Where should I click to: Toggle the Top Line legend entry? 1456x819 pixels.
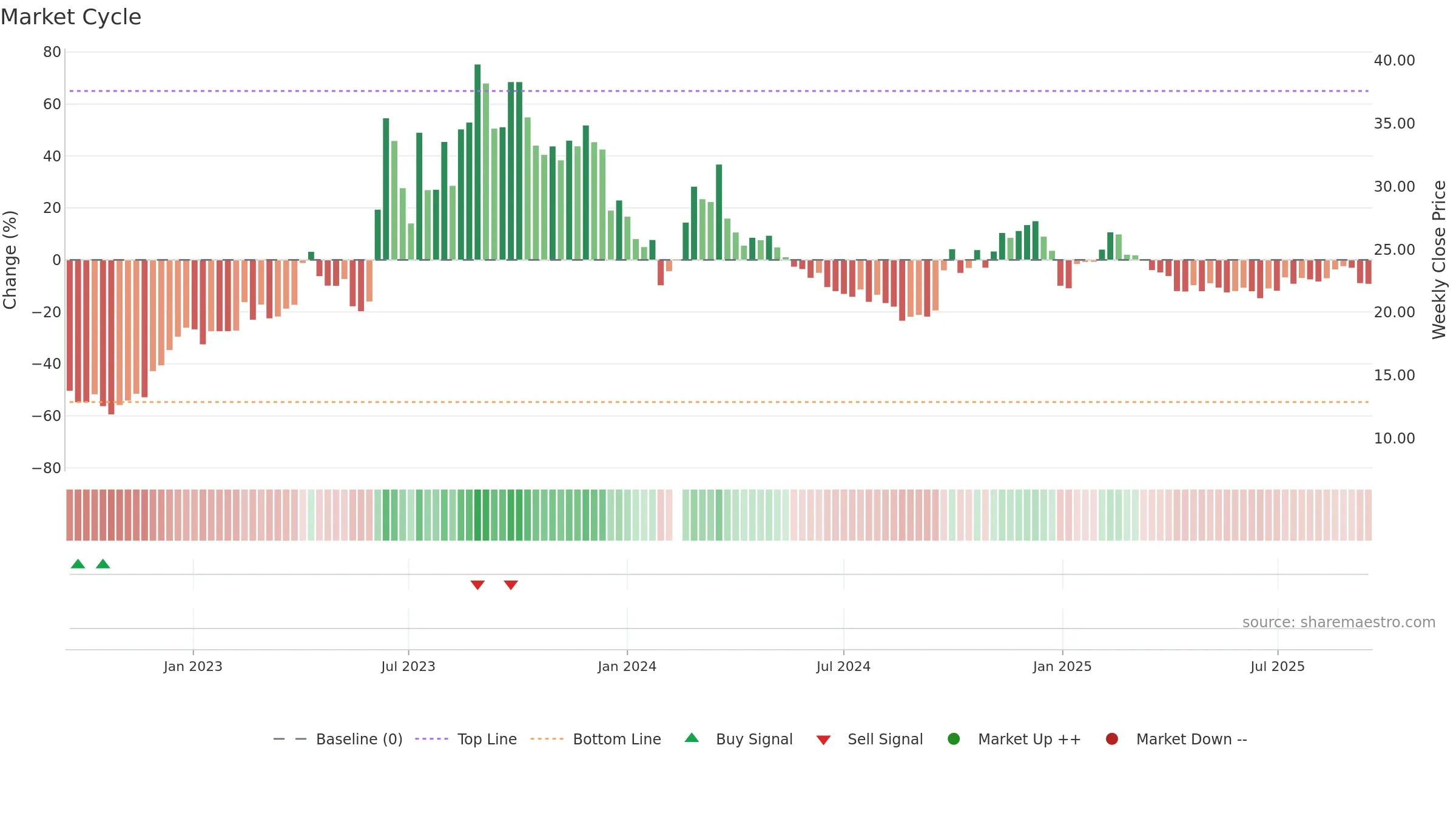[466, 739]
